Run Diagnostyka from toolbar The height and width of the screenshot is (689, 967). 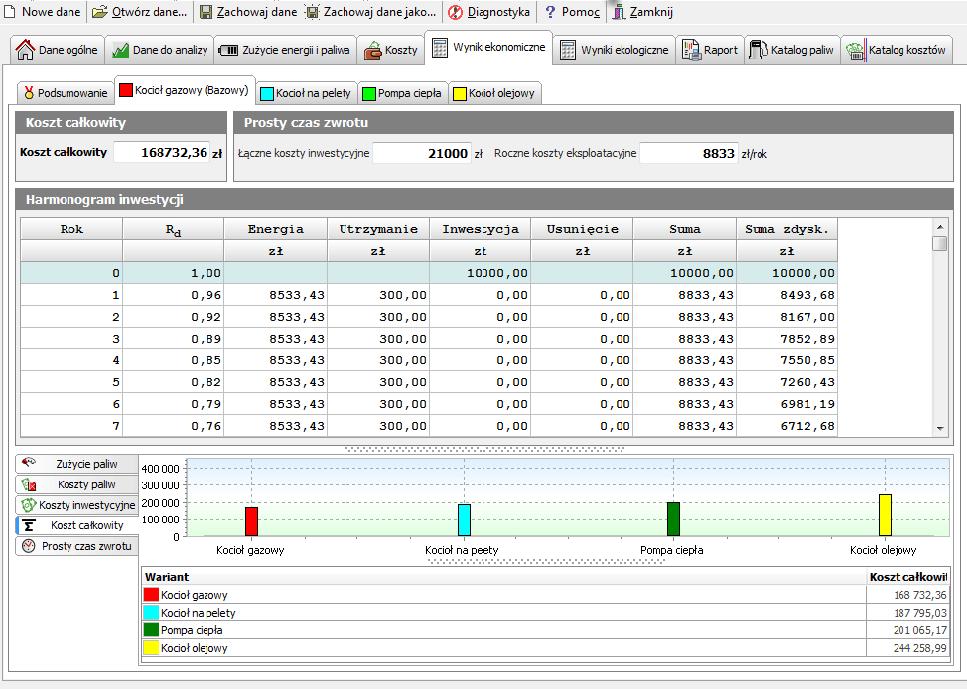point(489,12)
